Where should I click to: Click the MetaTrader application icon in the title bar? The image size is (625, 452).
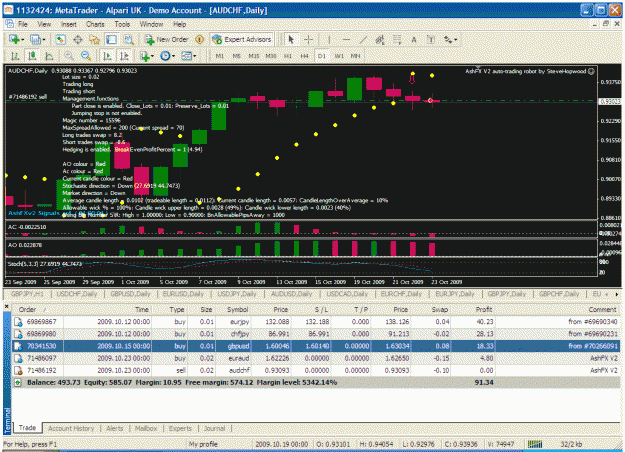tap(8, 10)
